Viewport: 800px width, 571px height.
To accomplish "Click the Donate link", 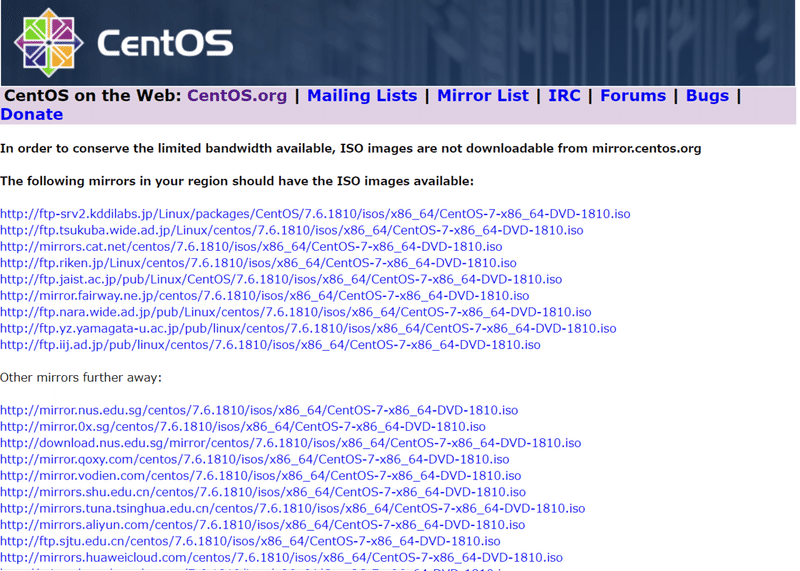I will tap(32, 114).
